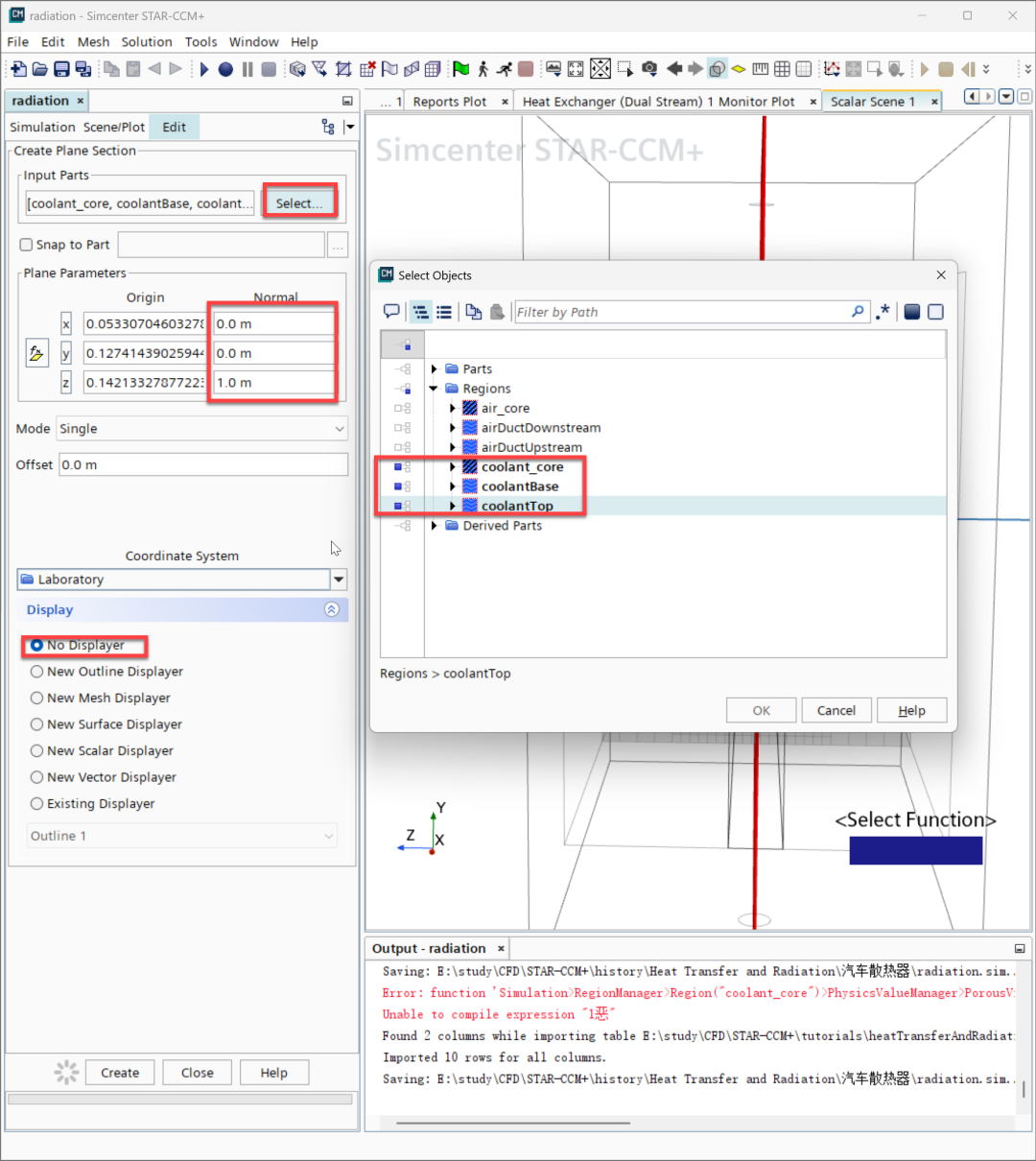Image resolution: width=1036 pixels, height=1161 pixels.
Task: Click the Output panel horizontal scrollbar
Action: 513,1123
